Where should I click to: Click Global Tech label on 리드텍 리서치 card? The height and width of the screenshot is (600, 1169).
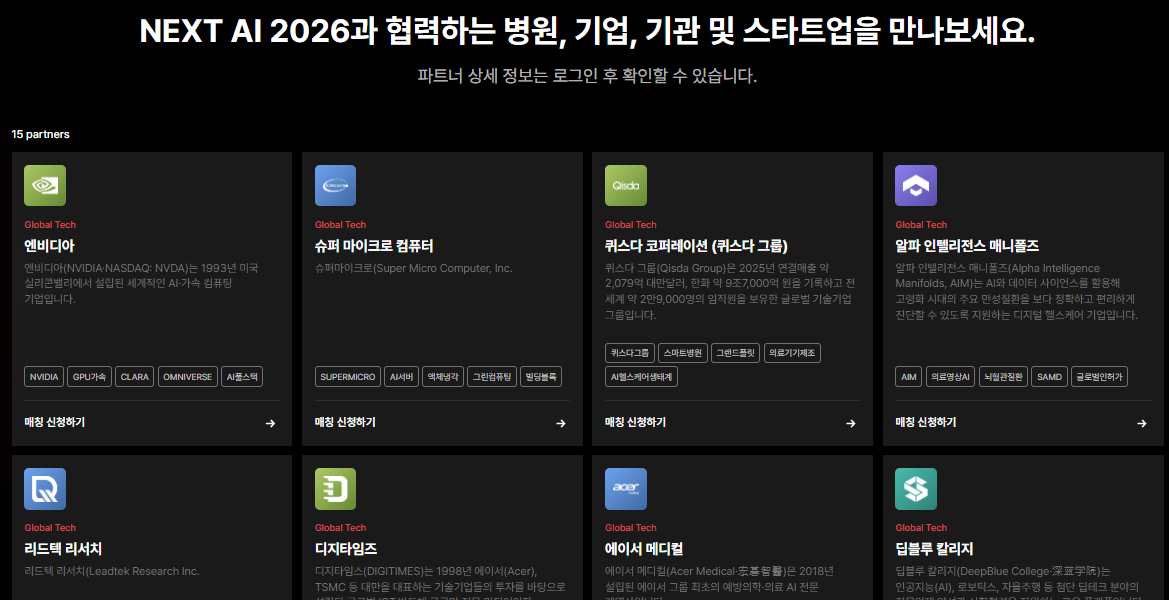[x=50, y=528]
